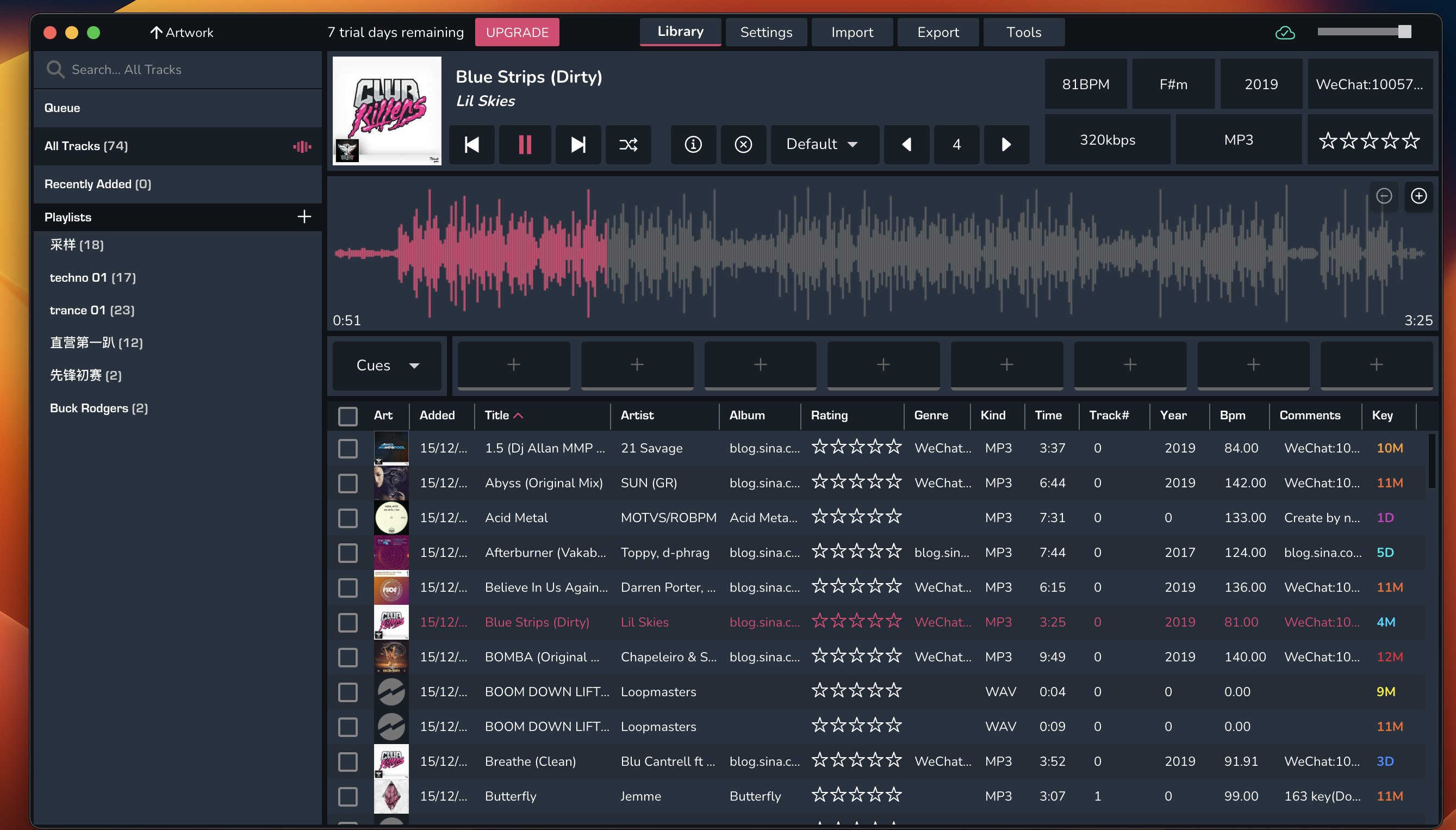This screenshot has width=1456, height=830.
Task: Click the Up arrow next to Artwork
Action: pyautogui.click(x=156, y=33)
